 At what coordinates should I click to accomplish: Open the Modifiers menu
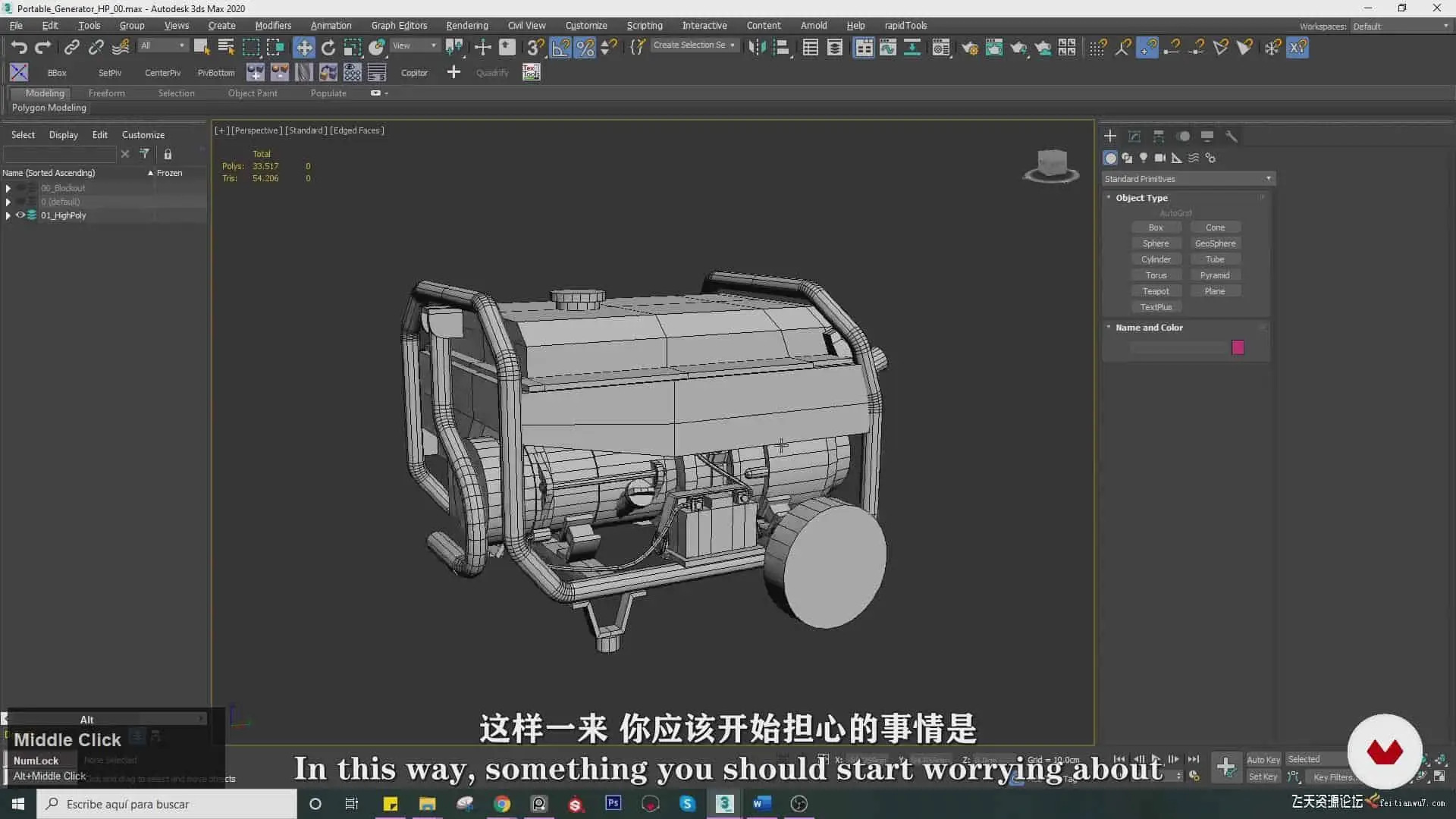click(x=273, y=26)
